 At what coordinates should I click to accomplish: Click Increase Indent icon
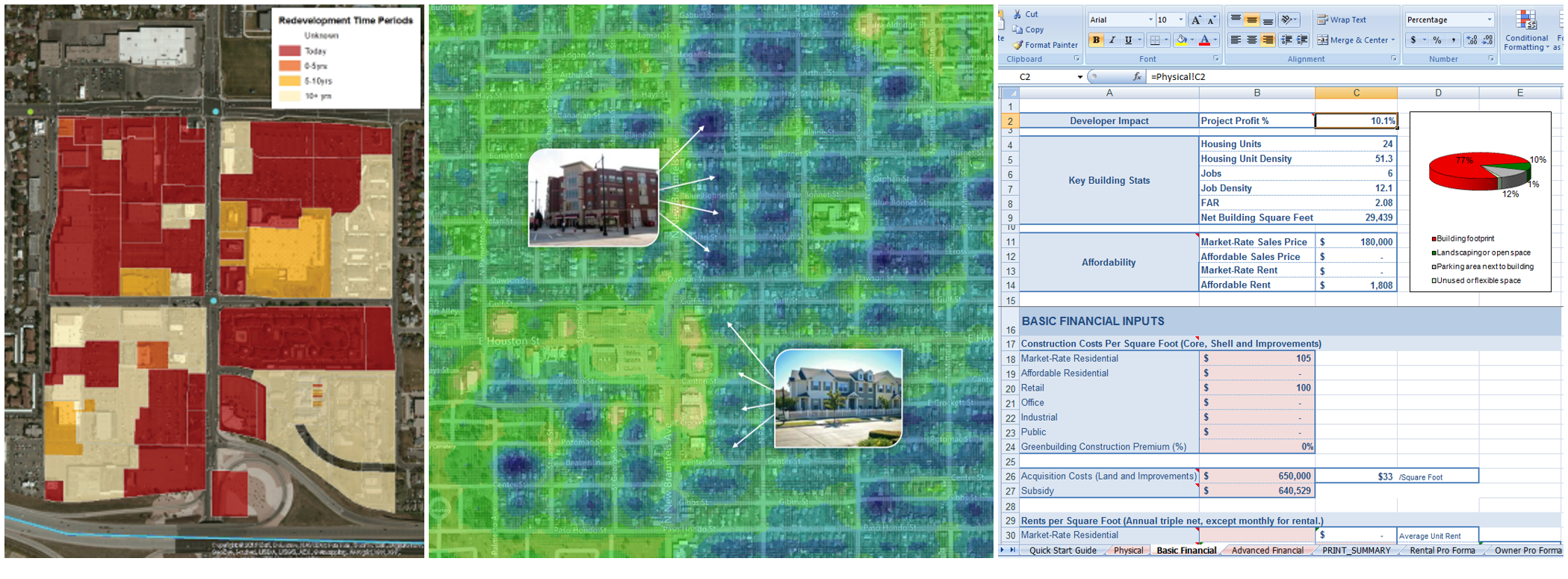[1302, 40]
